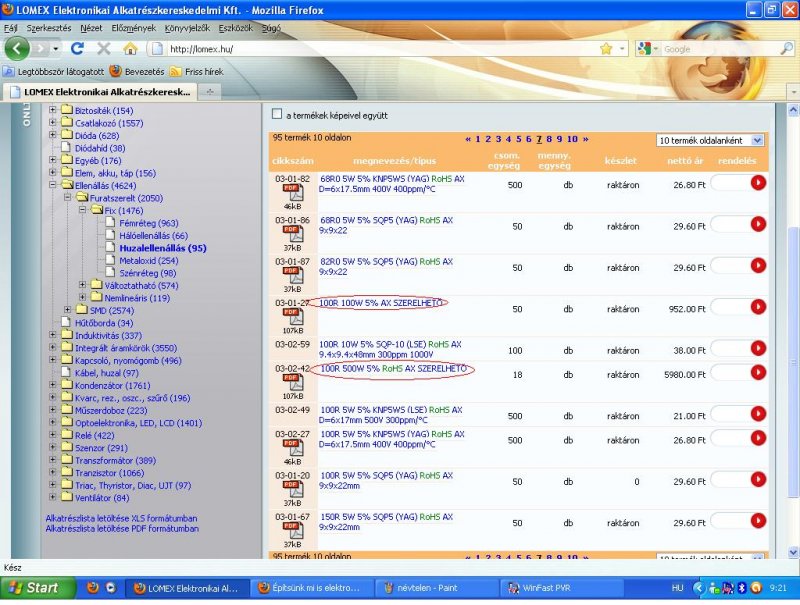Open the Szerkesztés menu
This screenshot has width=800, height=605.
tap(49, 28)
